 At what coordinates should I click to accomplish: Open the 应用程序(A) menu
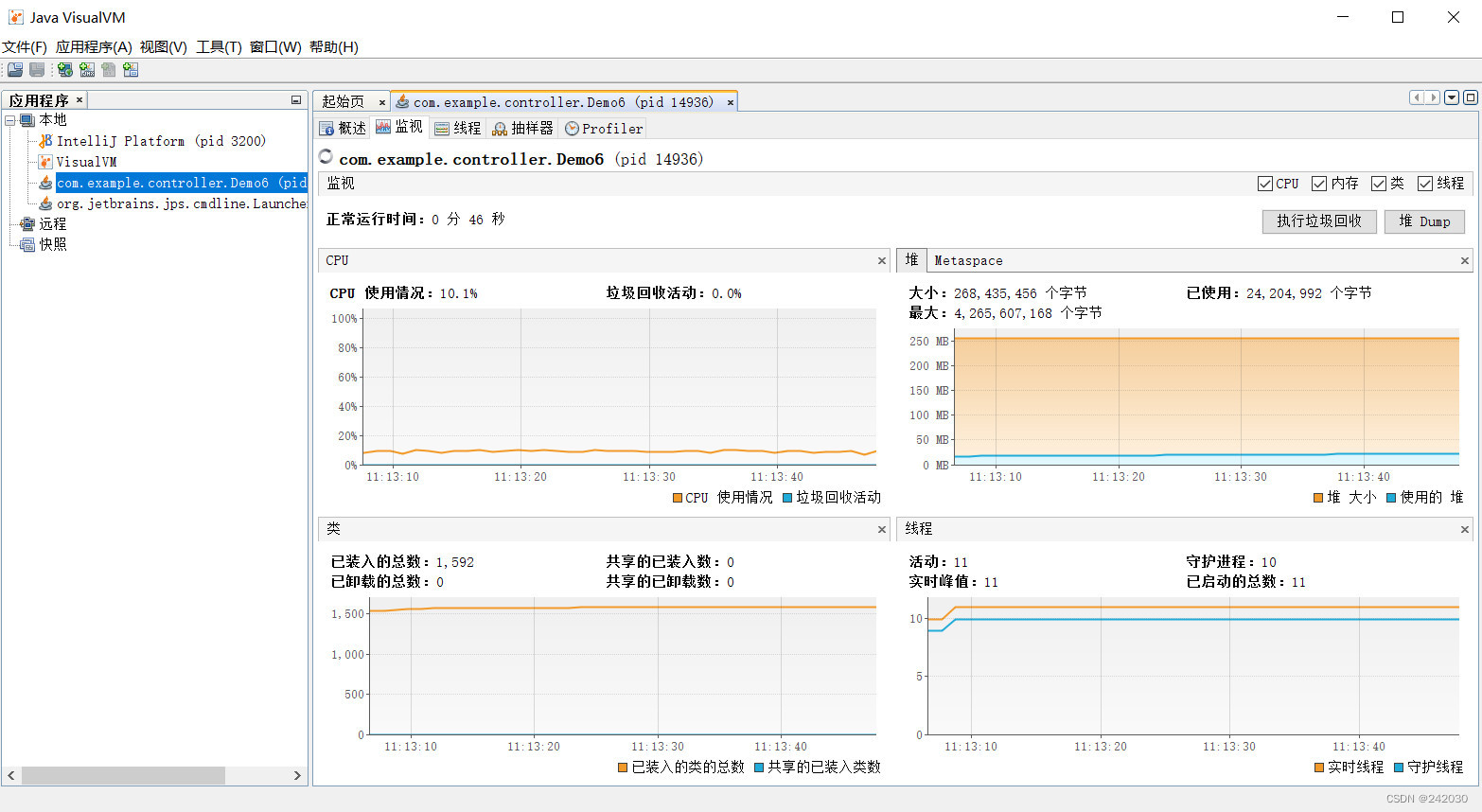pos(94,47)
